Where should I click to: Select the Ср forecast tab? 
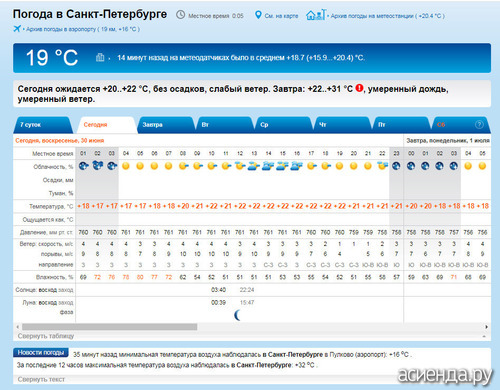click(284, 125)
